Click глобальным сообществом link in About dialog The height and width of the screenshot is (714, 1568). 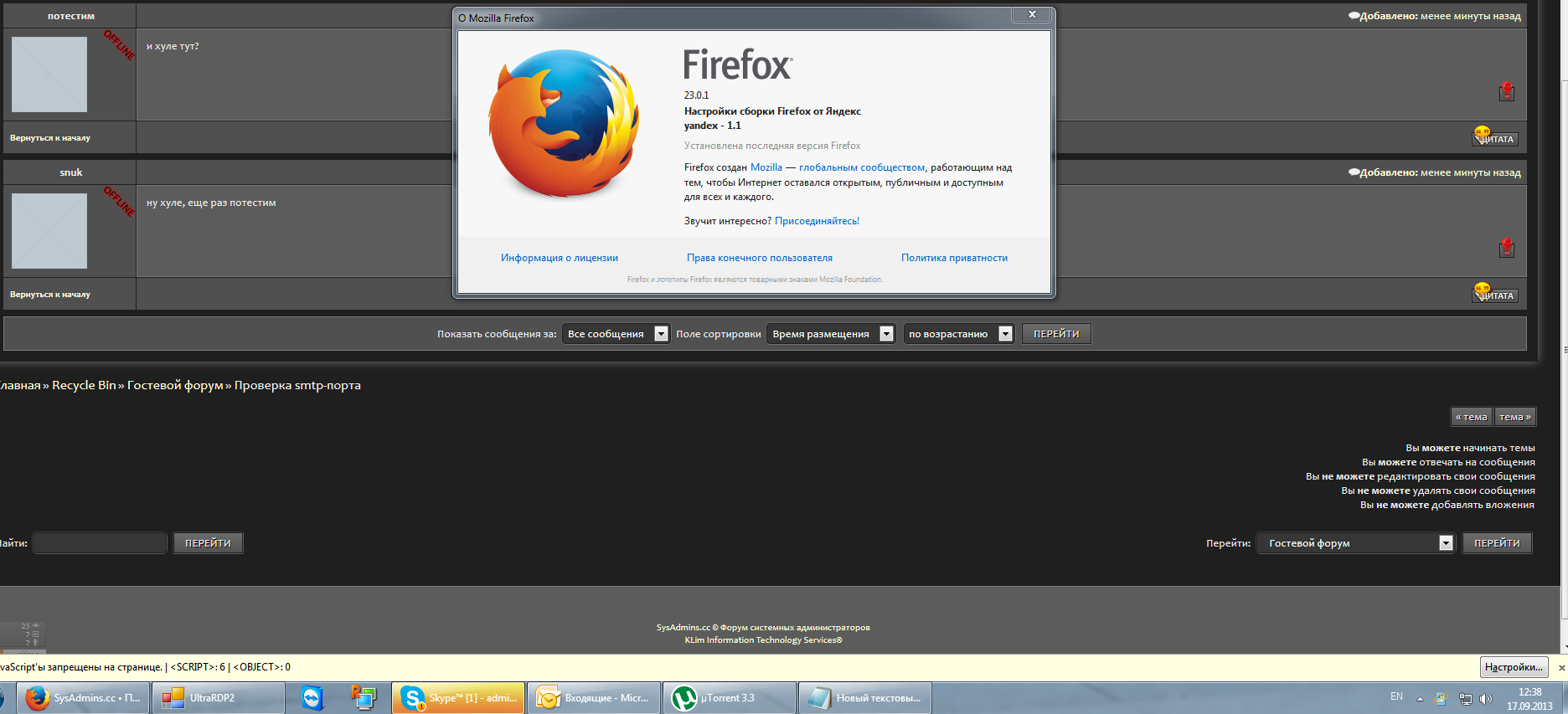[x=862, y=167]
